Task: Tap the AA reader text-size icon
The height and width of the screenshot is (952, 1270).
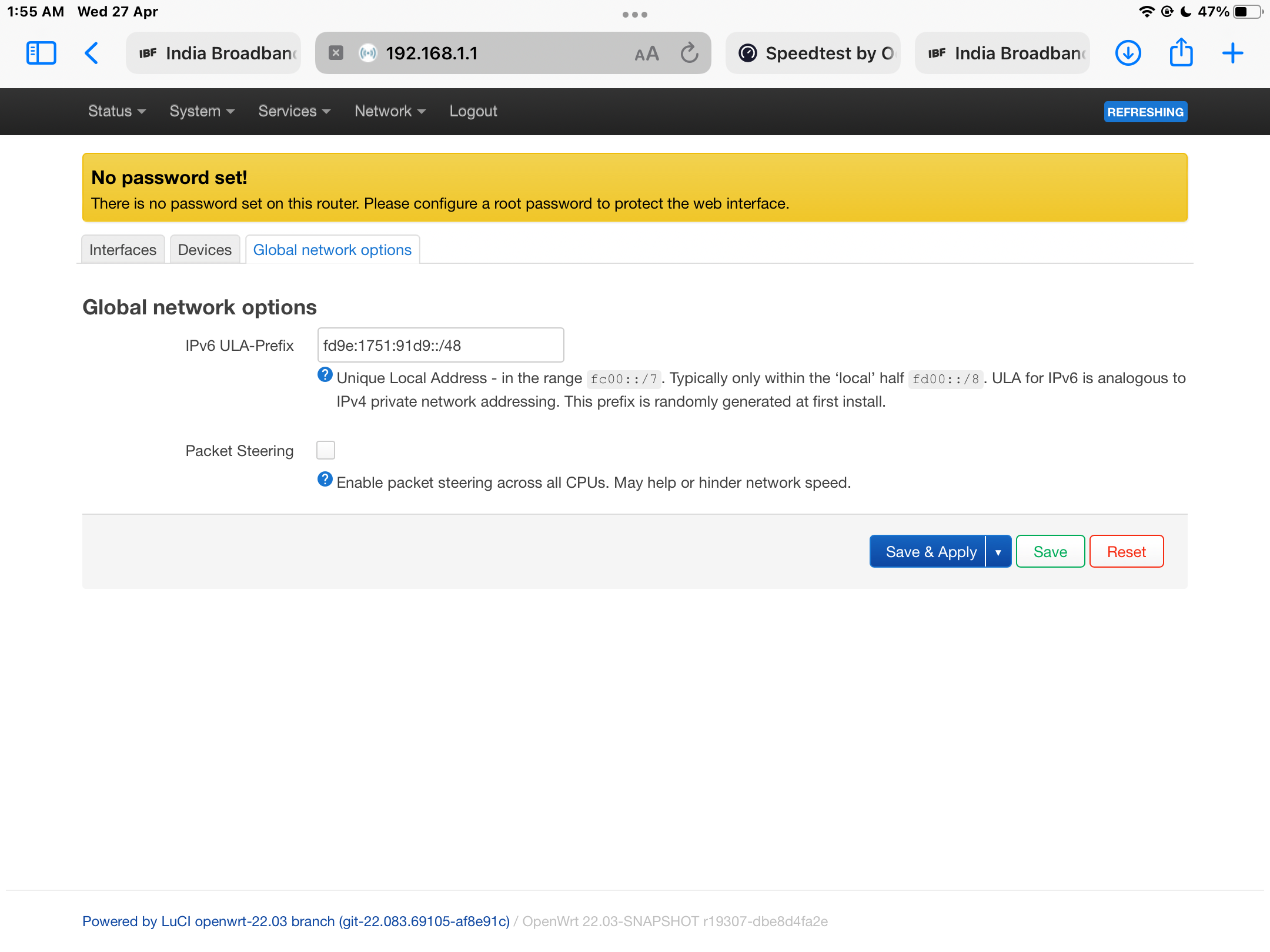Action: click(x=646, y=54)
